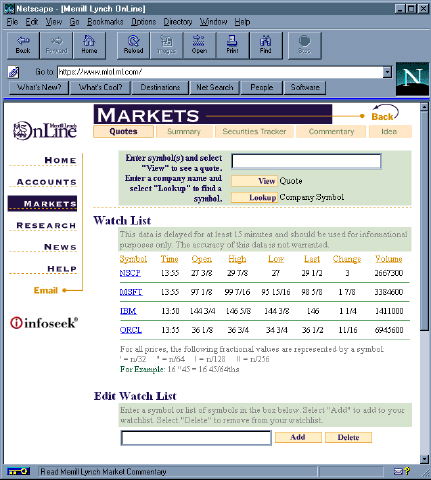Switch to the Commentary tab
The height and width of the screenshot is (480, 431).
[331, 131]
